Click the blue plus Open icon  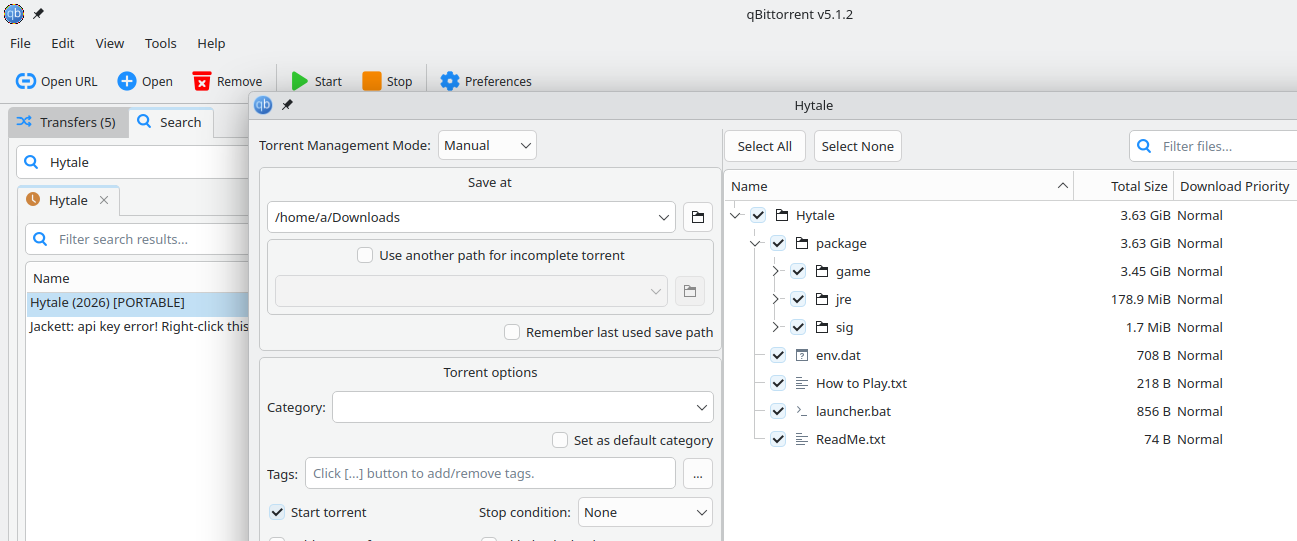point(127,81)
